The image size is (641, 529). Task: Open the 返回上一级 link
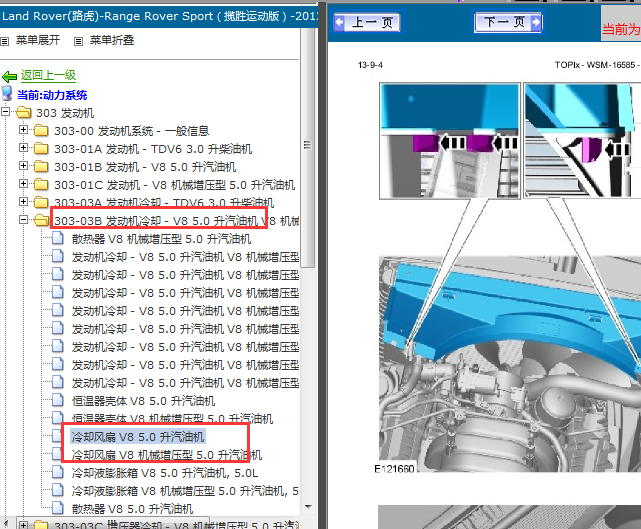tap(48, 75)
